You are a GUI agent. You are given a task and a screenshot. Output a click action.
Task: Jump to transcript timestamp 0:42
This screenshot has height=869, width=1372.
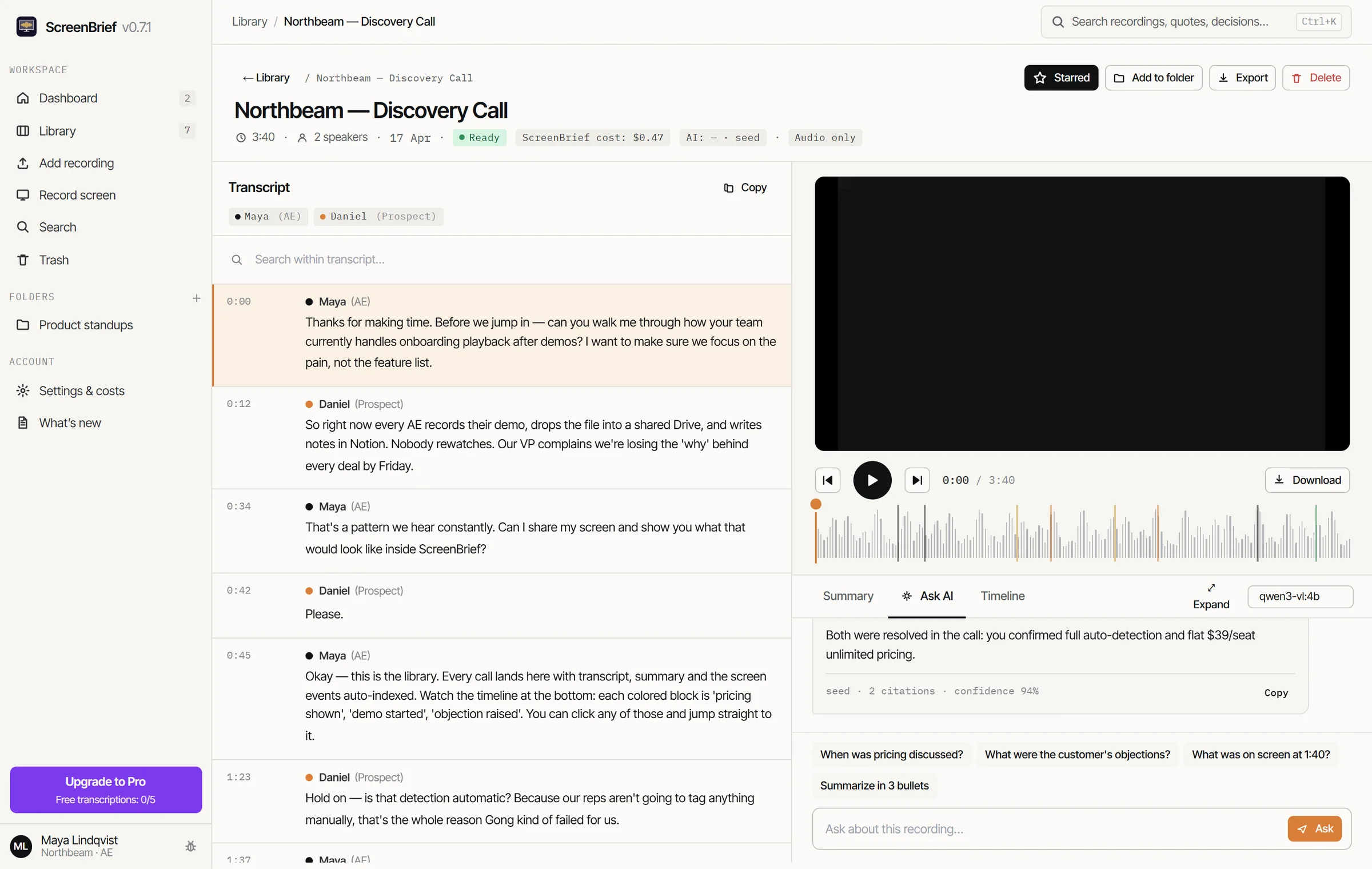tap(238, 591)
